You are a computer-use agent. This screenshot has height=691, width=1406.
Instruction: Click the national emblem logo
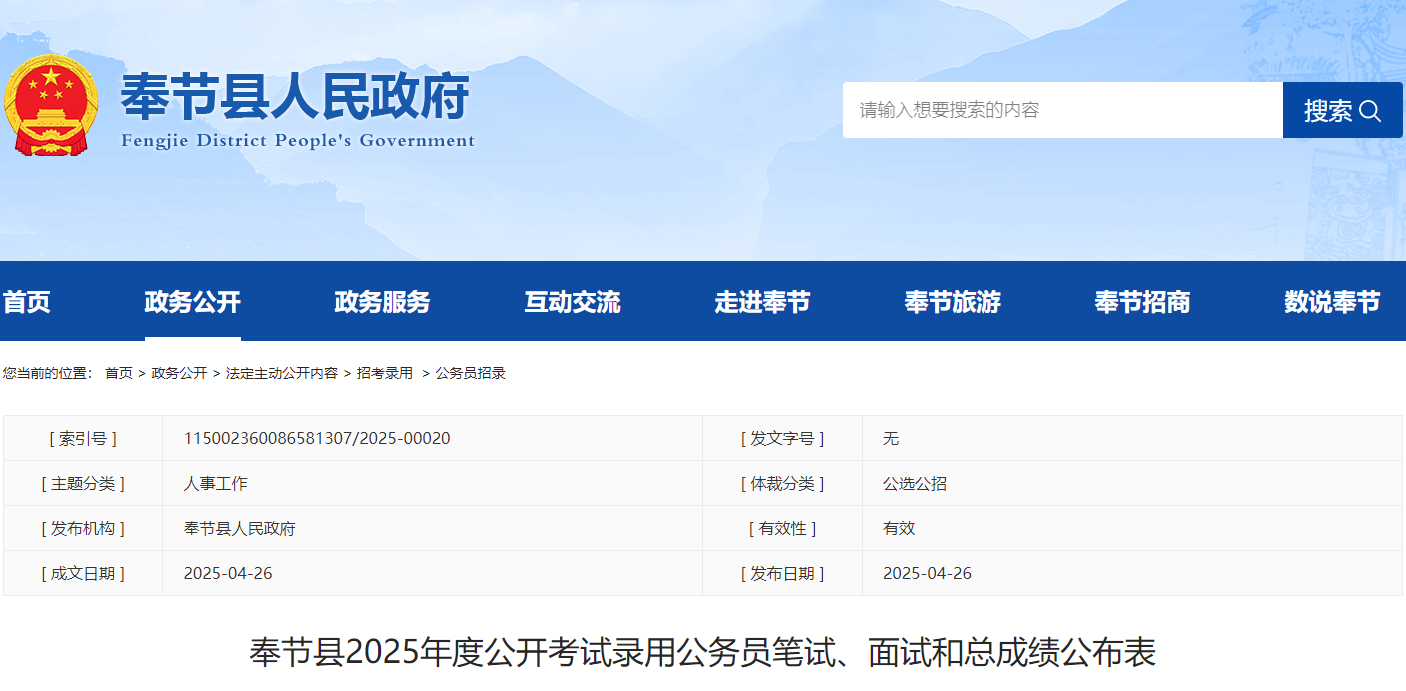[x=51, y=104]
